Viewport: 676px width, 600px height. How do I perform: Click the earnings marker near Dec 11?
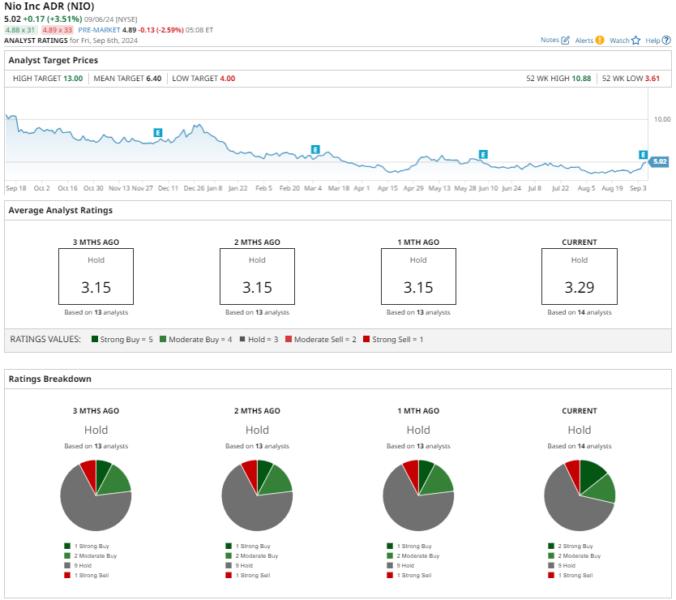[x=158, y=132]
